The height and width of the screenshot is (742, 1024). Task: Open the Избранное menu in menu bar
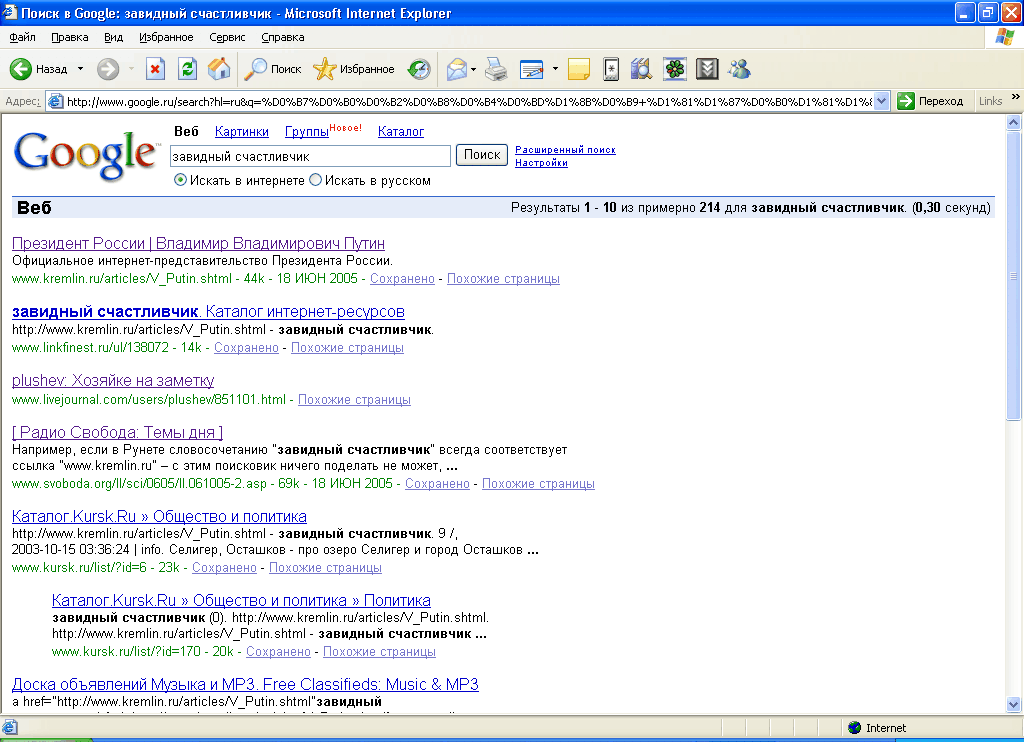pyautogui.click(x=166, y=37)
